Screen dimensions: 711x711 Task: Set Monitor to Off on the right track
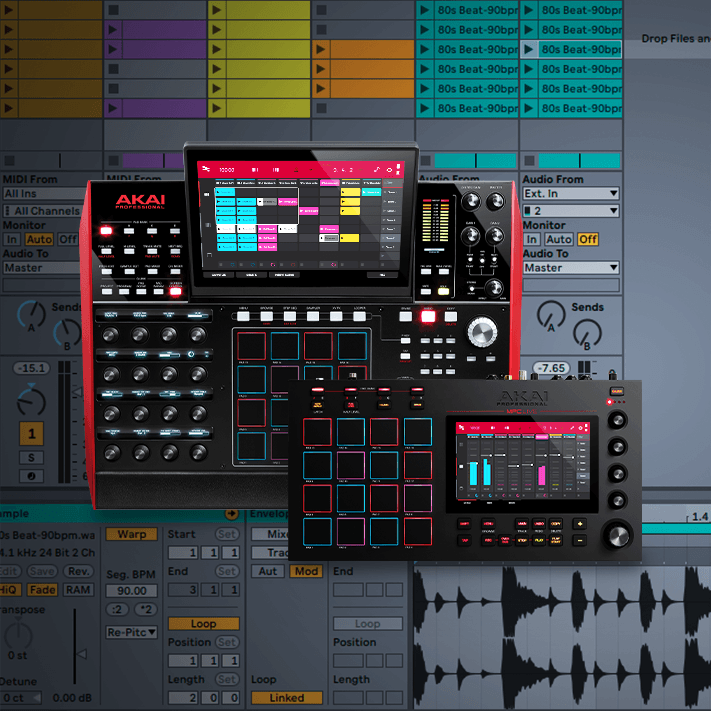[588, 239]
